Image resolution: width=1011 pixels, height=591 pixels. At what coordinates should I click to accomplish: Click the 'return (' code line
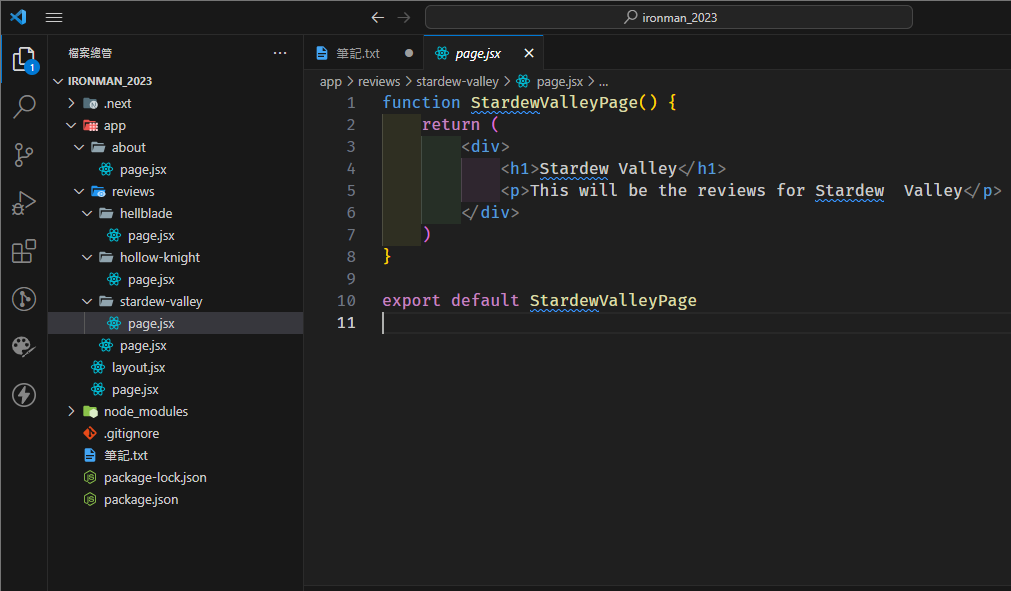(460, 124)
